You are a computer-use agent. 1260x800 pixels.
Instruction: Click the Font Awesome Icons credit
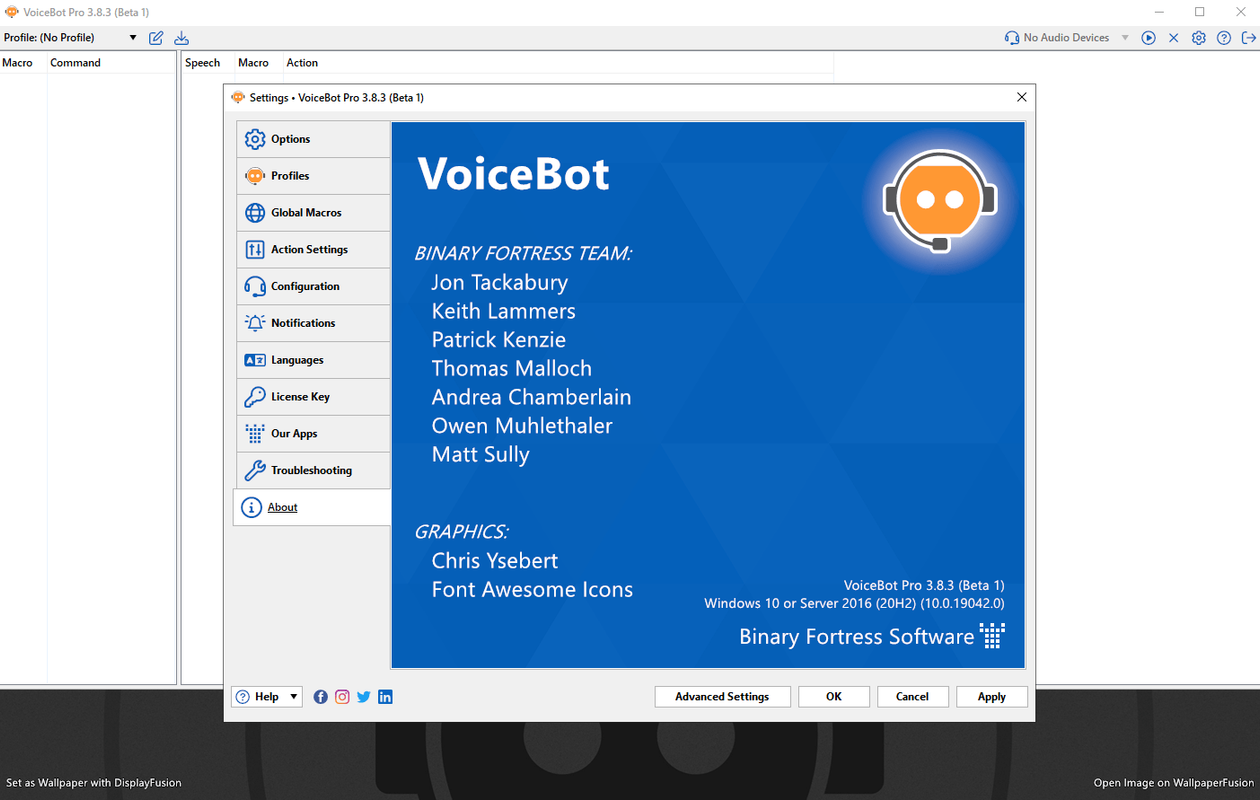[532, 590]
